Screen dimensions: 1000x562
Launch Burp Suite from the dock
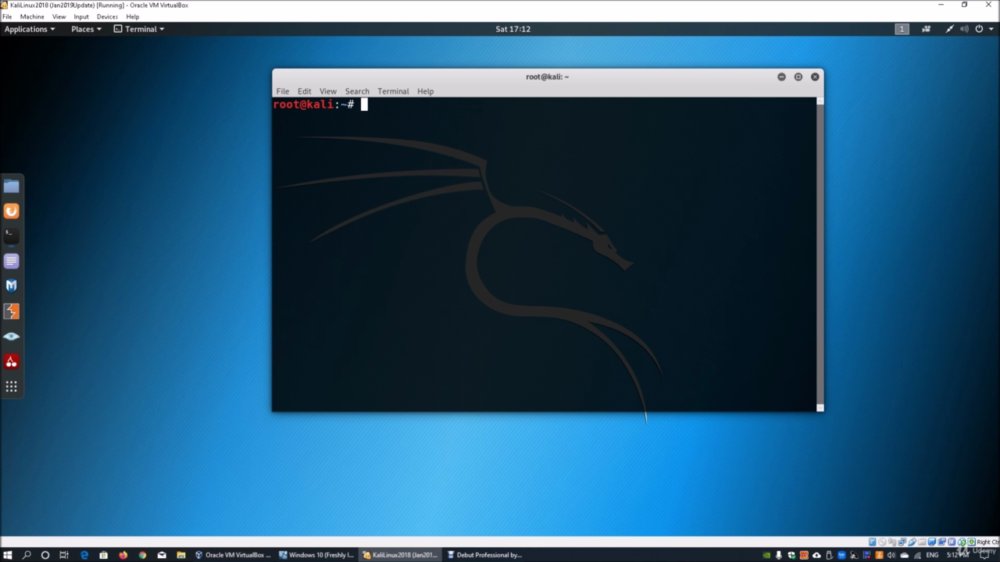tap(11, 311)
